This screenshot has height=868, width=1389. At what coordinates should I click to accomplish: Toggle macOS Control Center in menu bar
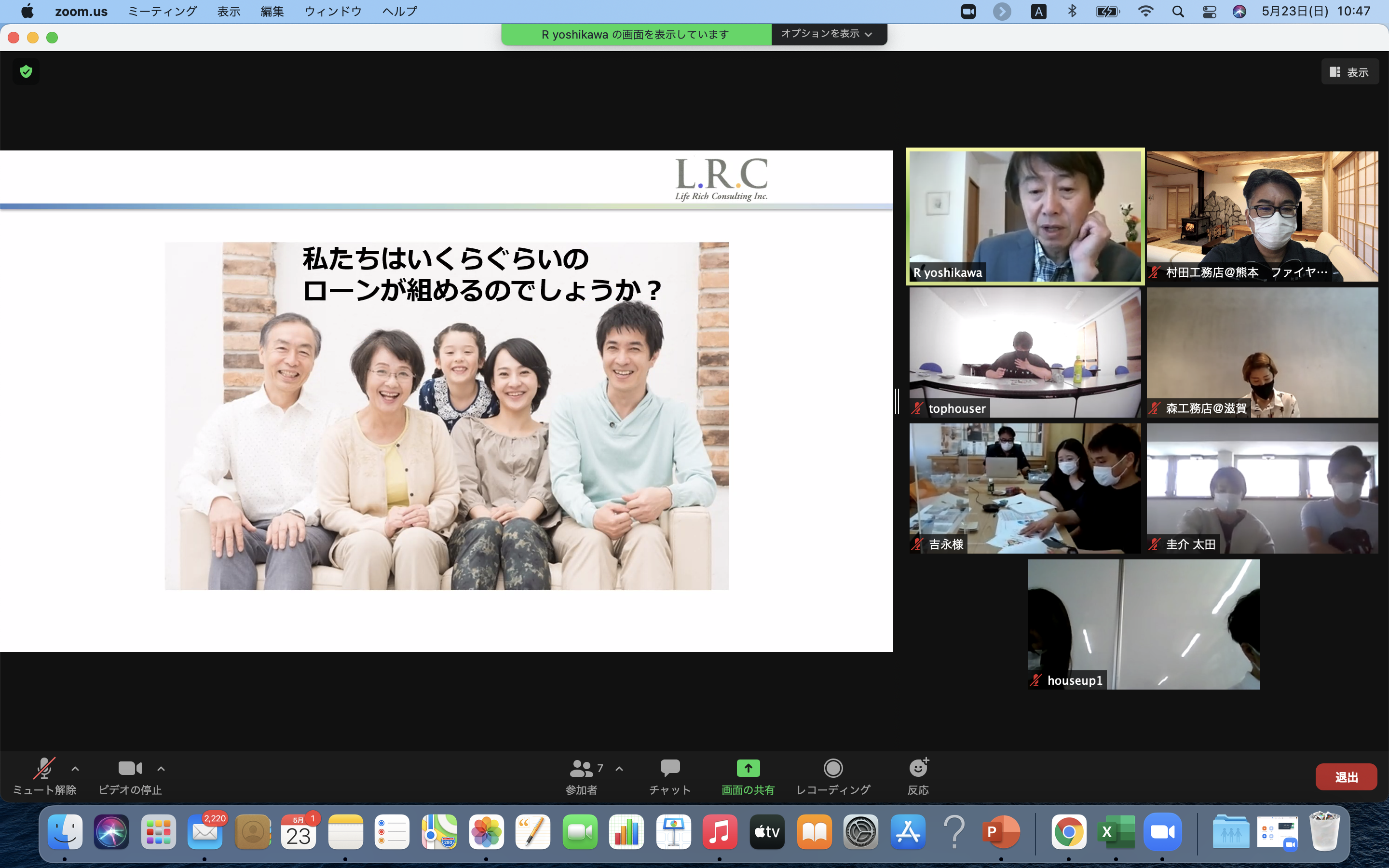[1210, 12]
